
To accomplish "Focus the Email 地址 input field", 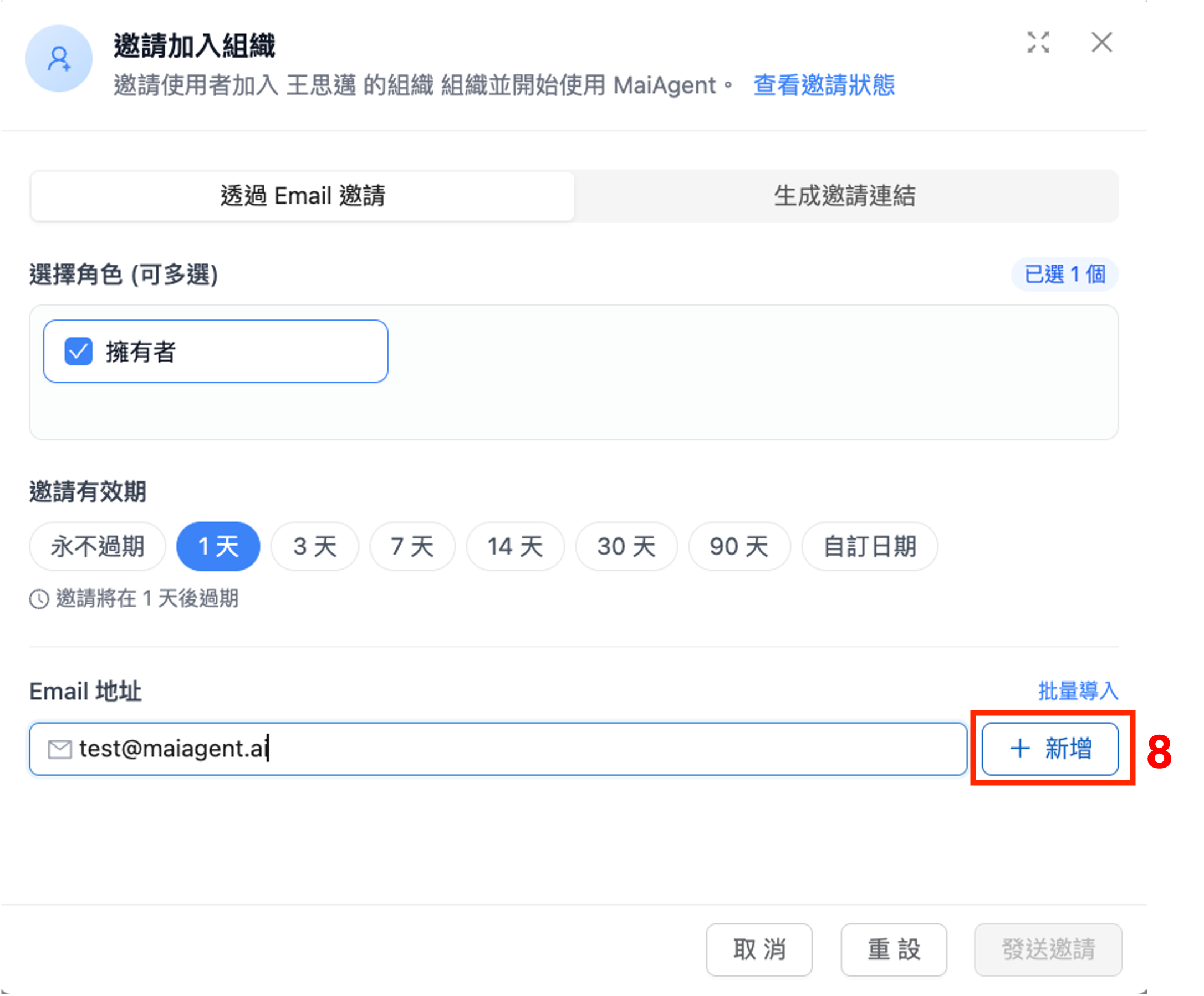I will 516,749.
